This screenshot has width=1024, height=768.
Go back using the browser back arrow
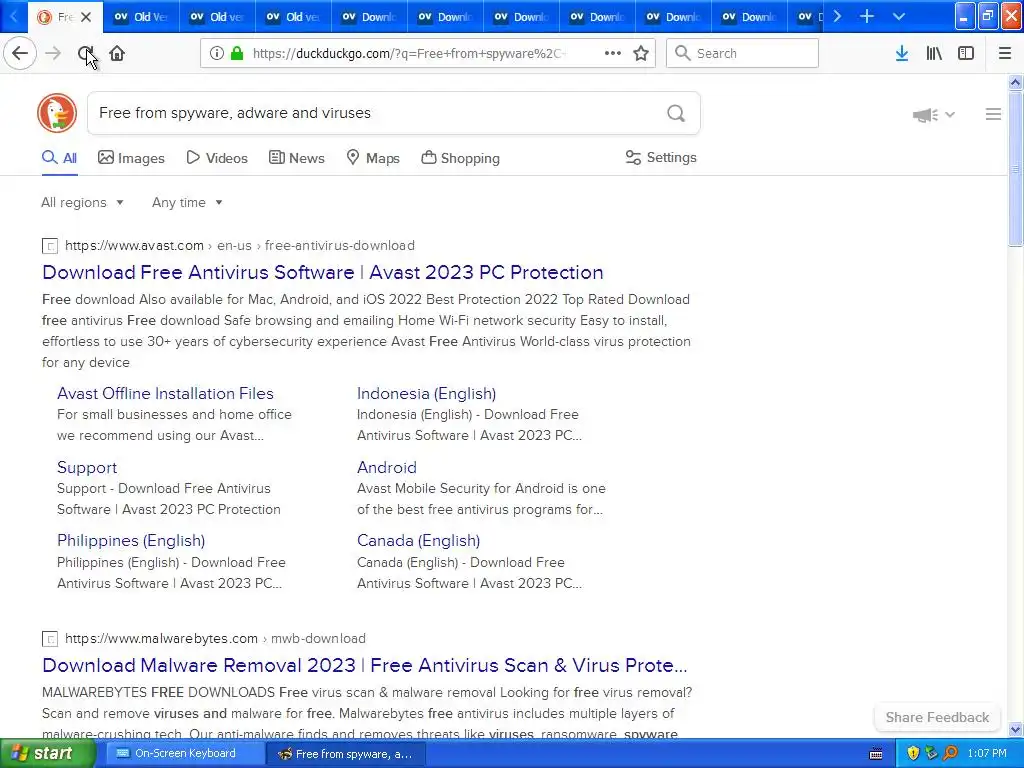point(20,54)
